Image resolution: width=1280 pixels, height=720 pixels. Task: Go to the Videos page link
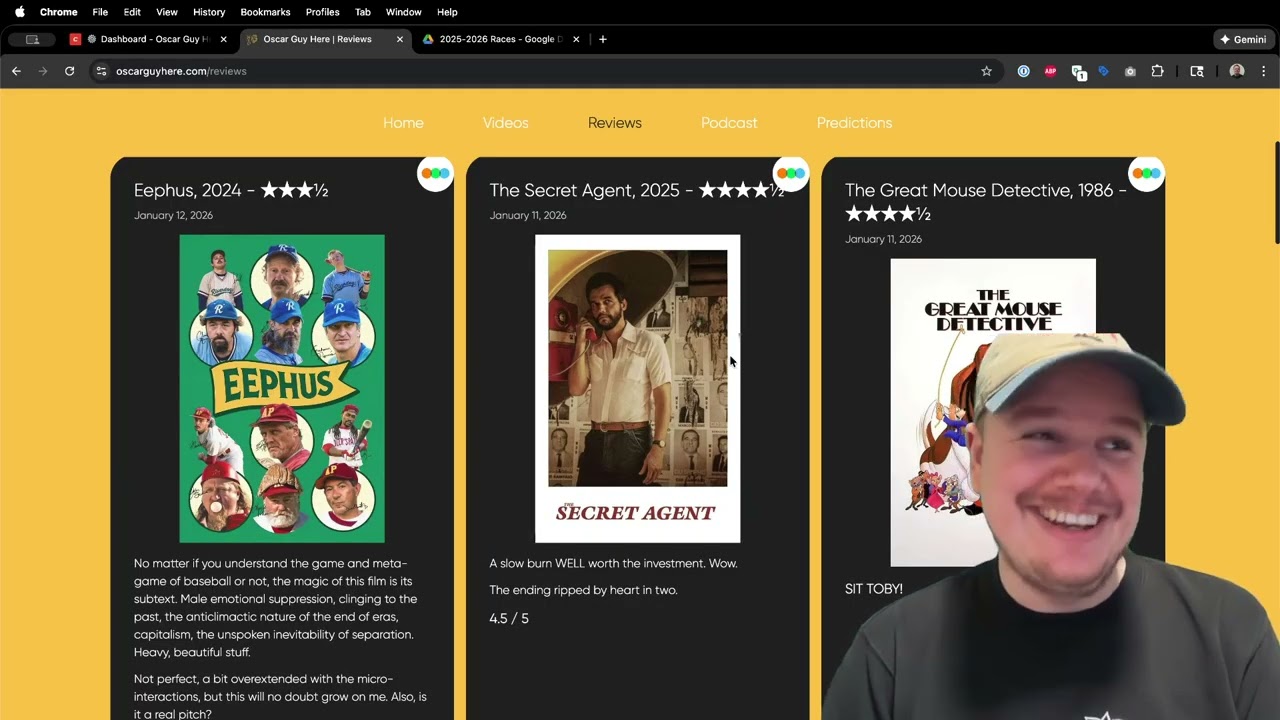tap(505, 123)
